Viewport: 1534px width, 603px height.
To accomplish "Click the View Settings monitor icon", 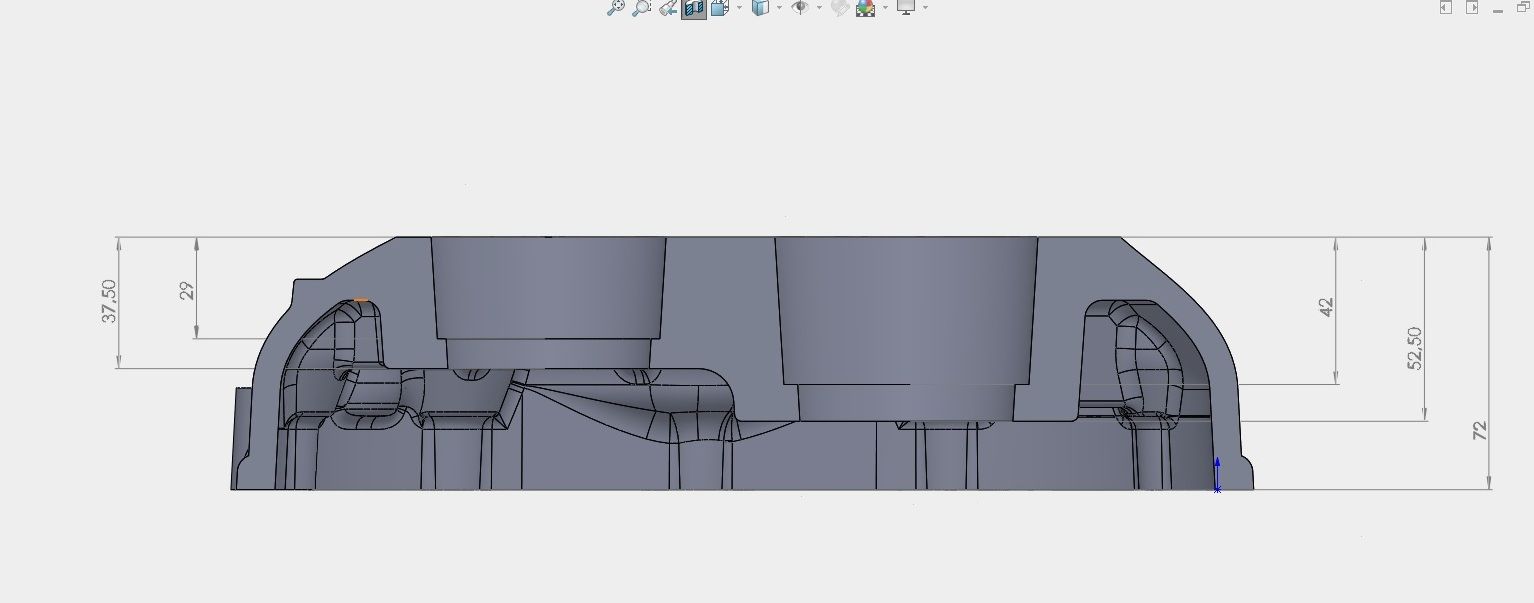I will pyautogui.click(x=906, y=8).
